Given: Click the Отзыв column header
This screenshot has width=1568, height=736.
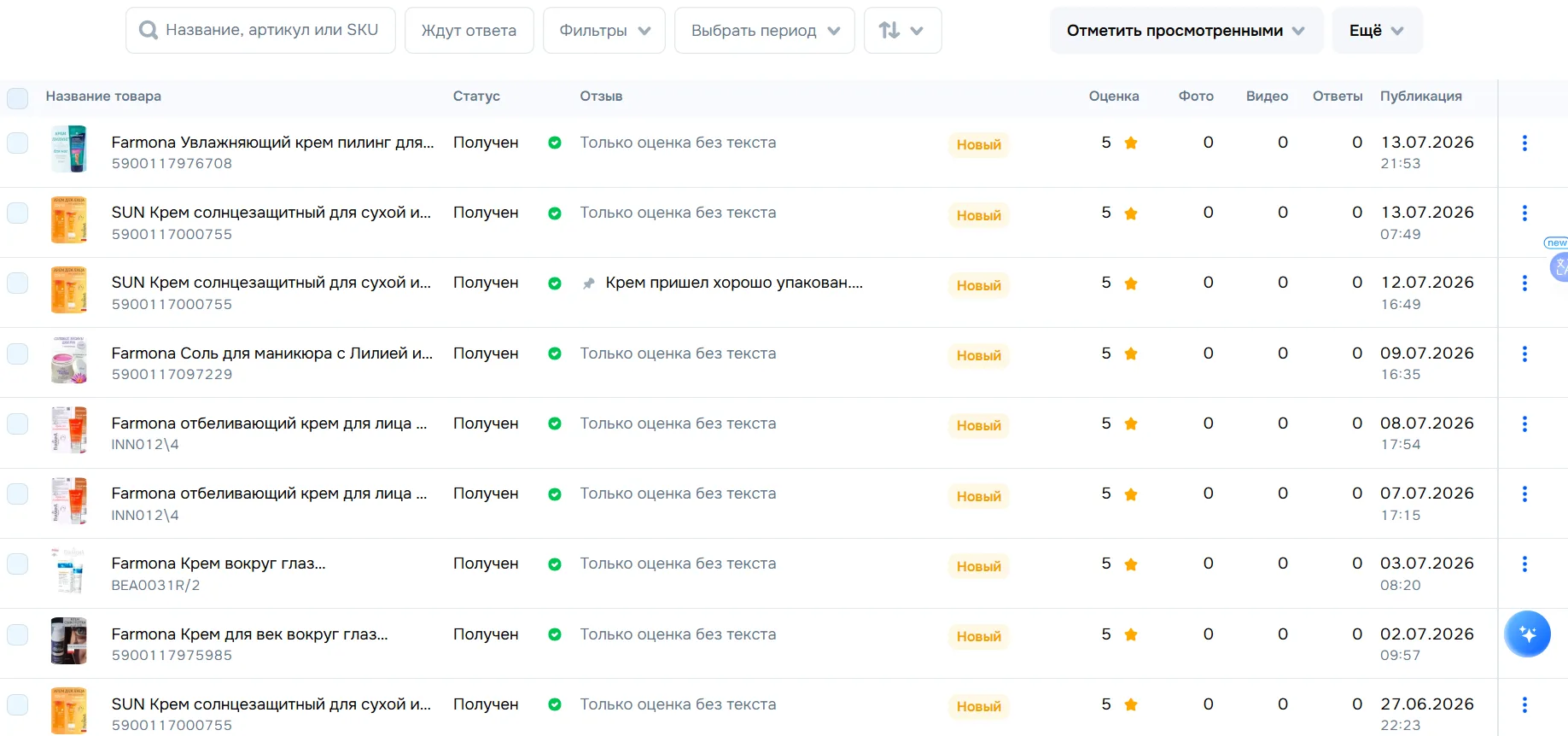Looking at the screenshot, I should tap(601, 96).
